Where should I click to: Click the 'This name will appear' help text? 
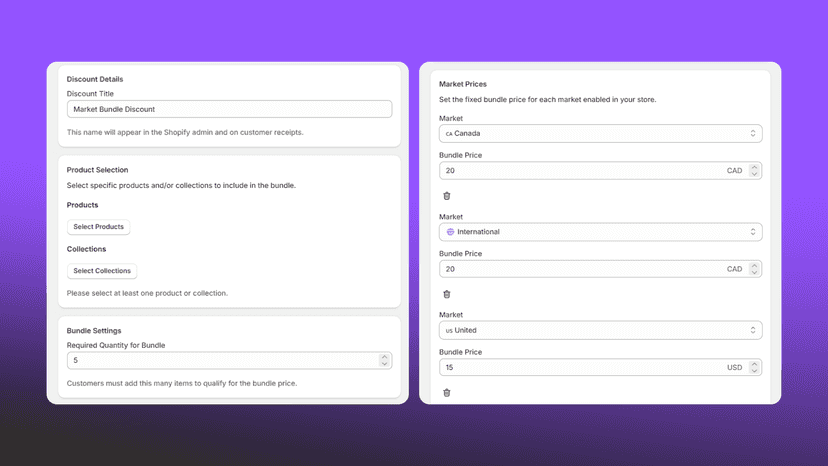[185, 132]
